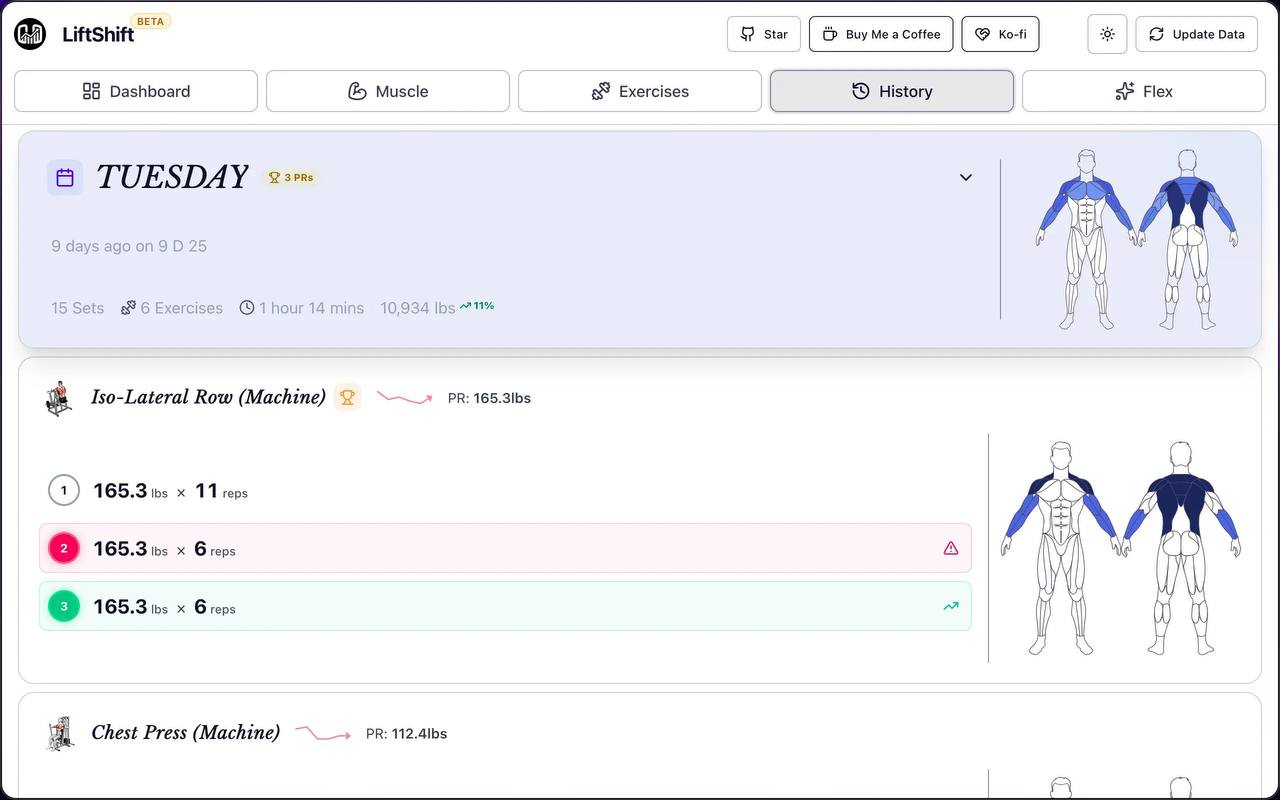Go to the Exercises tab

tap(640, 91)
